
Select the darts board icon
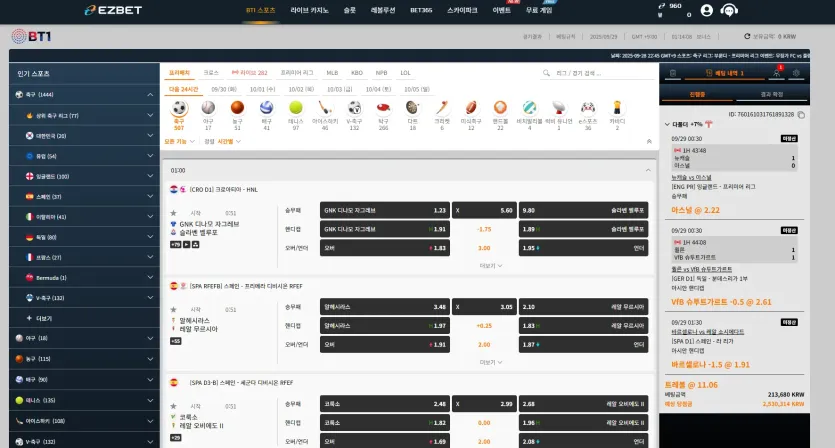pyautogui.click(x=412, y=108)
